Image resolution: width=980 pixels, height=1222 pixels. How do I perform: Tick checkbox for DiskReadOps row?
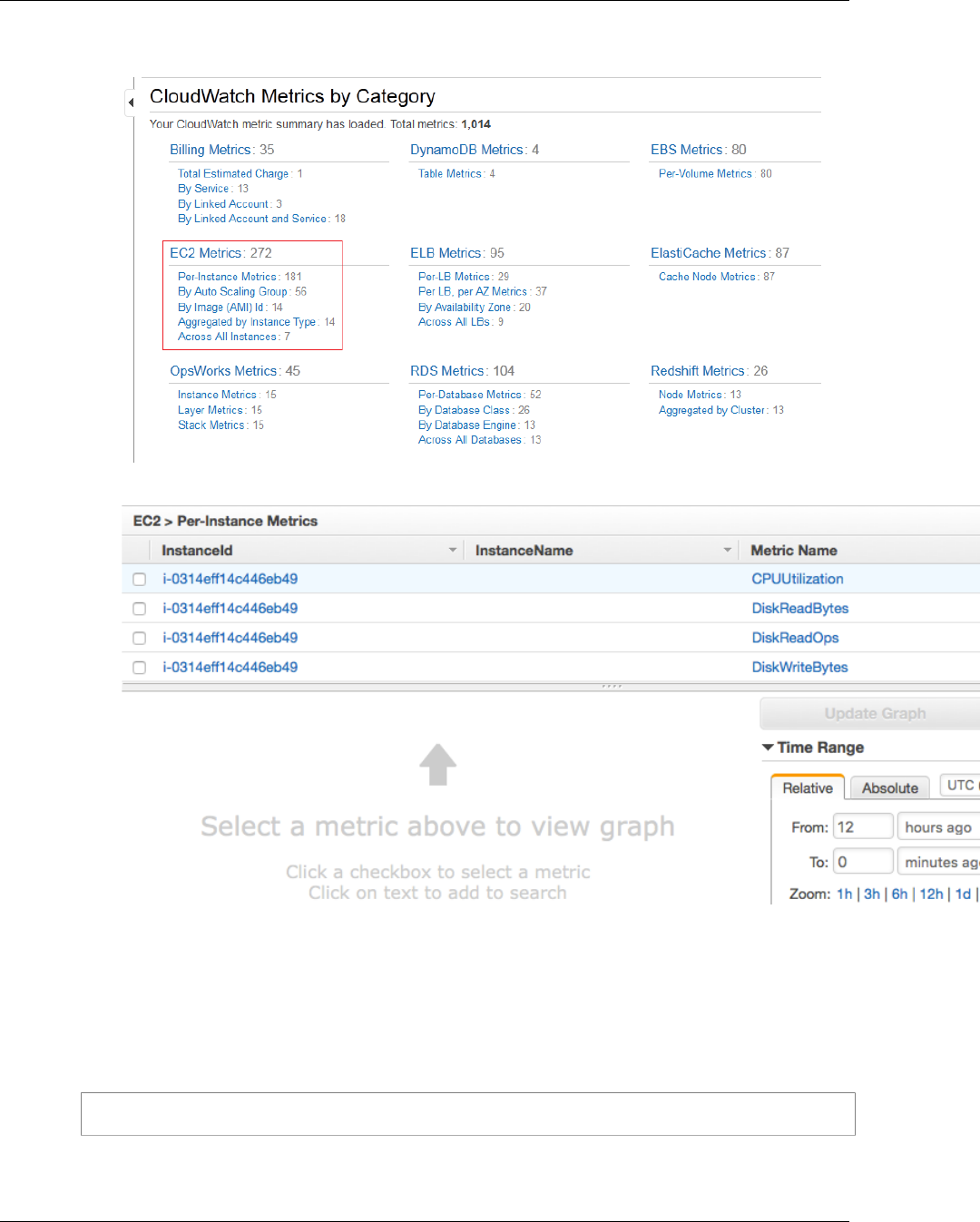point(139,638)
